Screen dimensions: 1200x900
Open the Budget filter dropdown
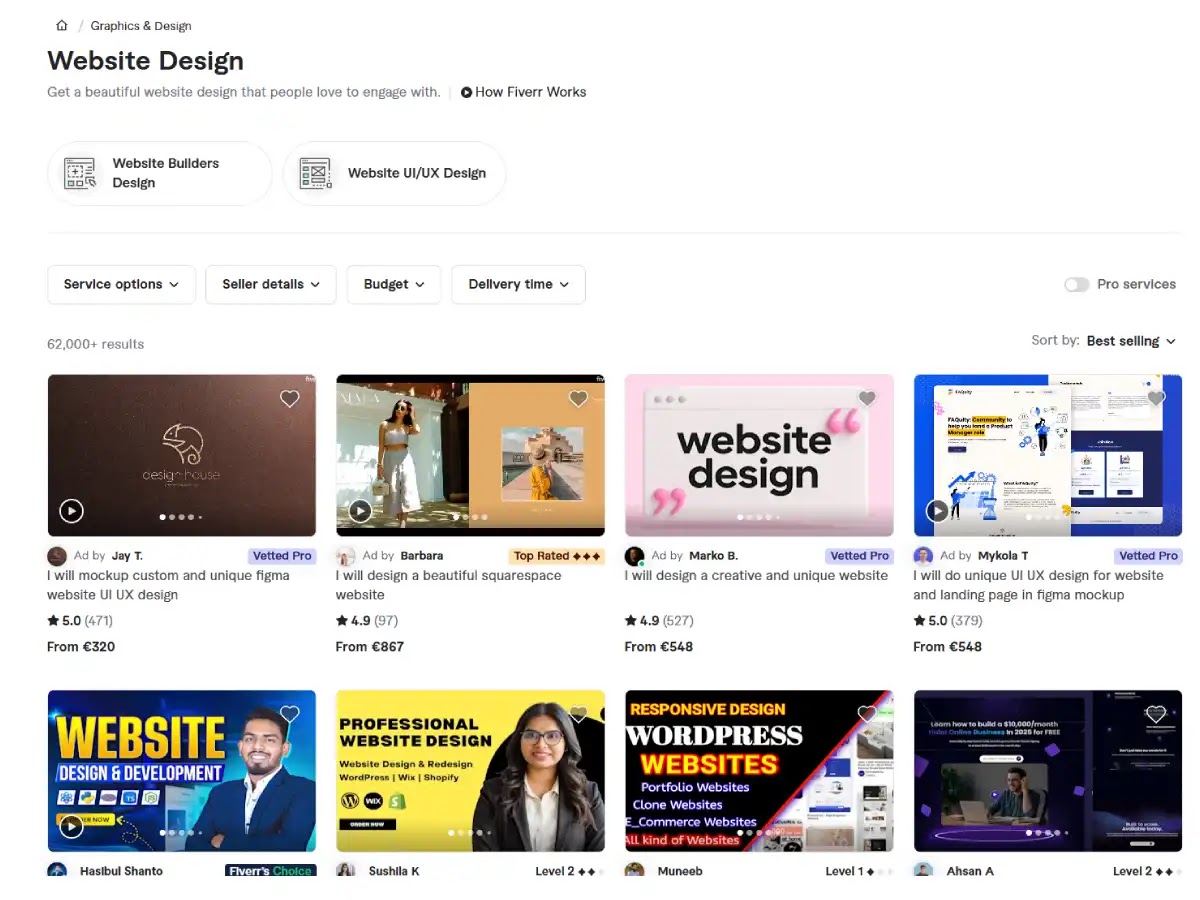click(x=394, y=284)
